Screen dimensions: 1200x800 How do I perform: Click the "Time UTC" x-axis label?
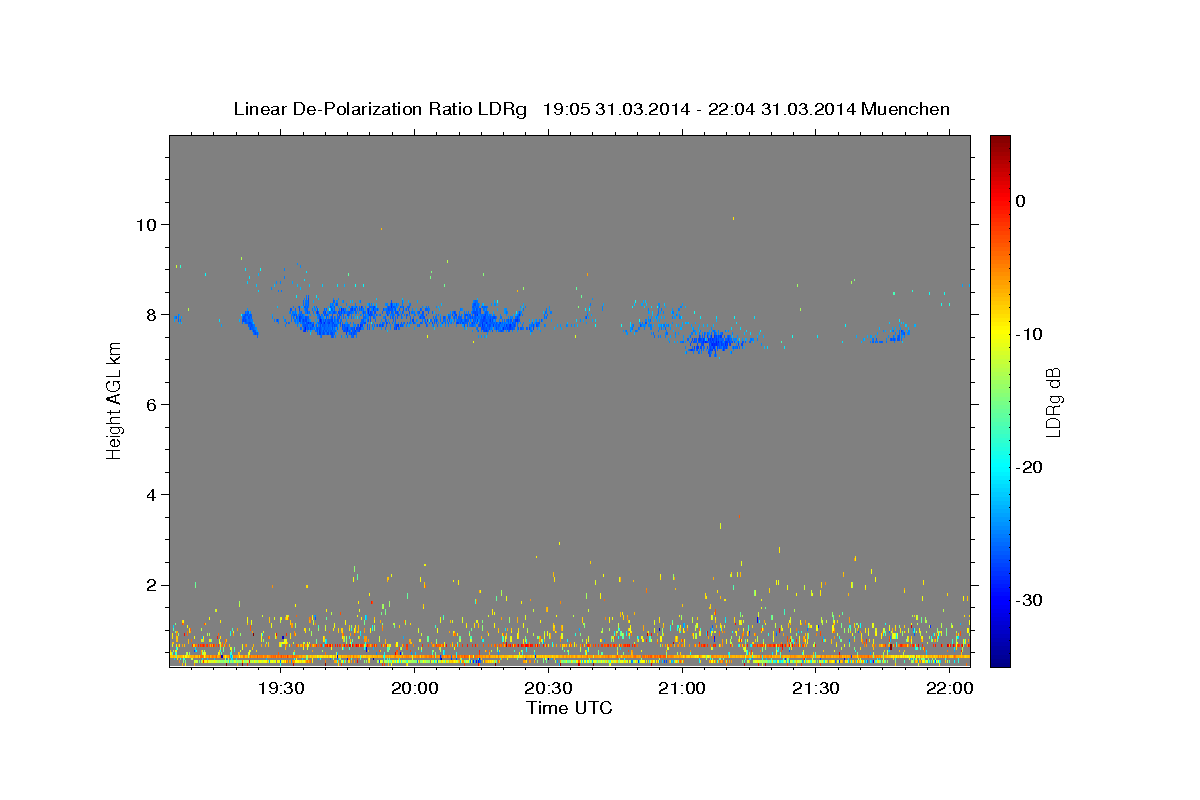(x=569, y=708)
